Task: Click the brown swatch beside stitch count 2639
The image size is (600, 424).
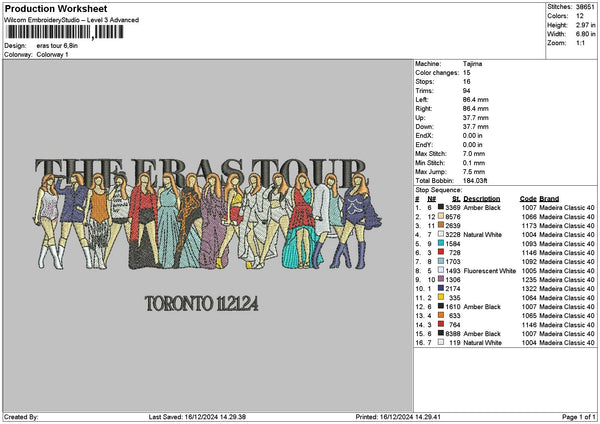Action: (441, 225)
